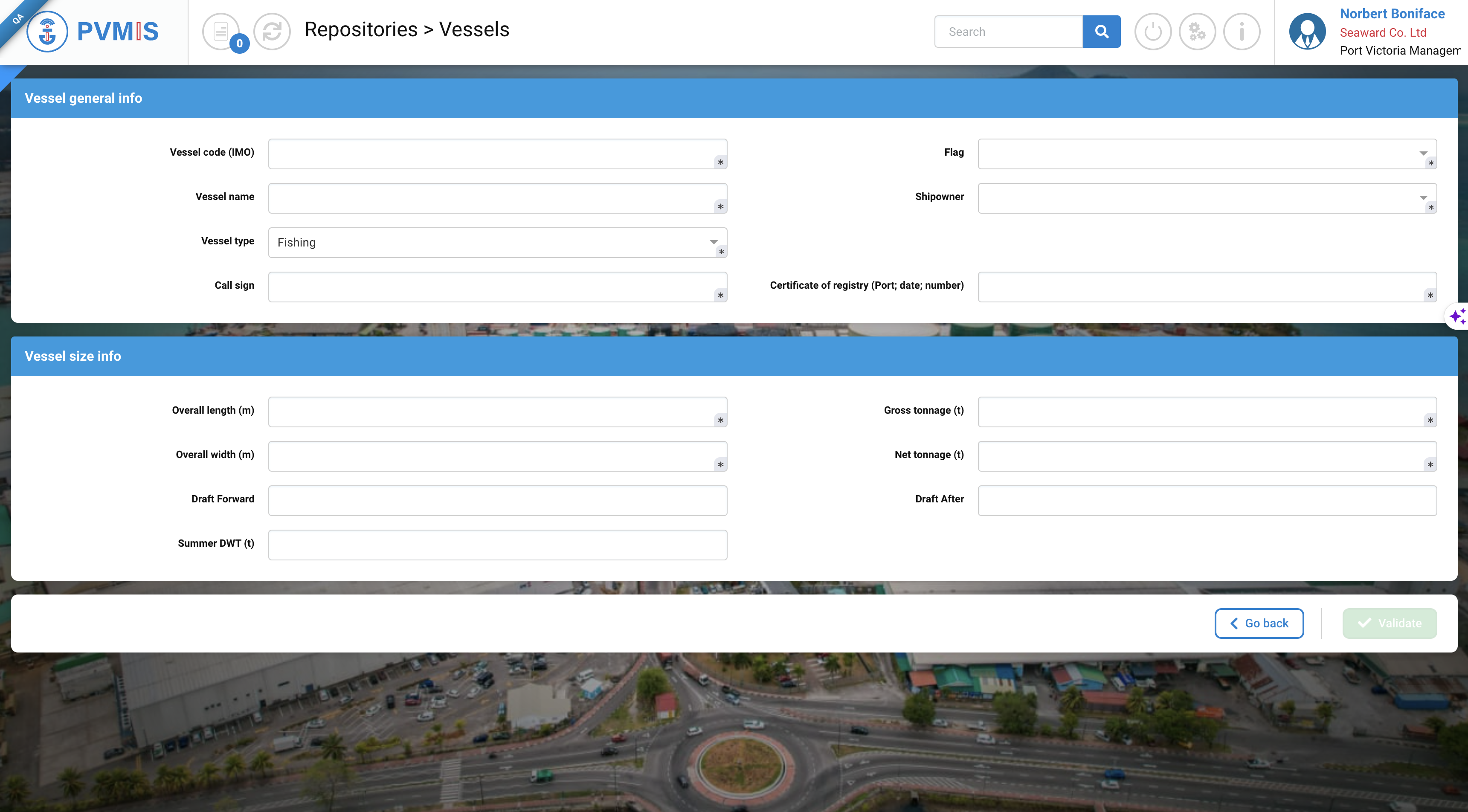Open the documents icon with counter badge
The image size is (1468, 812).
coord(221,32)
